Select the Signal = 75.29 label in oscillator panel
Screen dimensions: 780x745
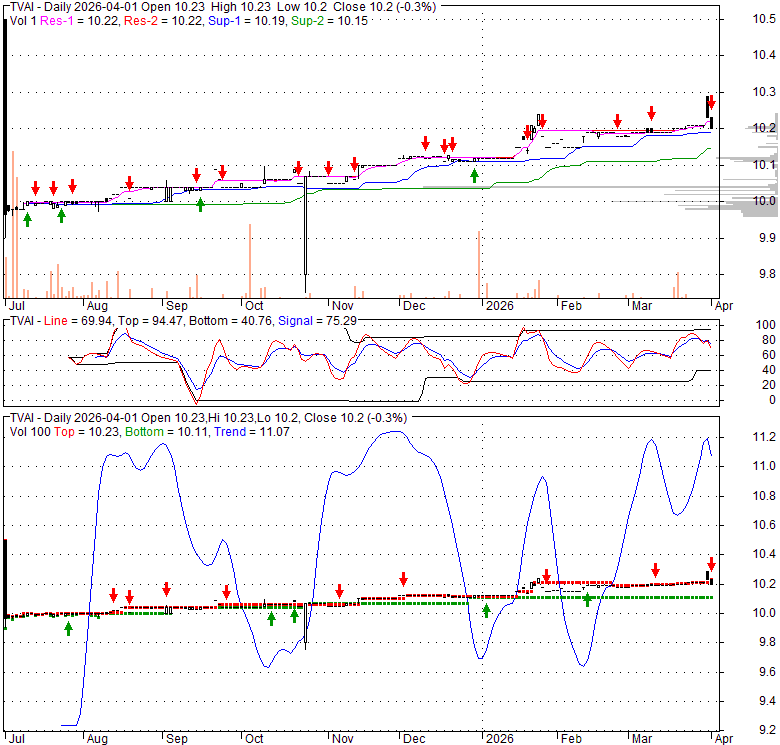pos(322,319)
